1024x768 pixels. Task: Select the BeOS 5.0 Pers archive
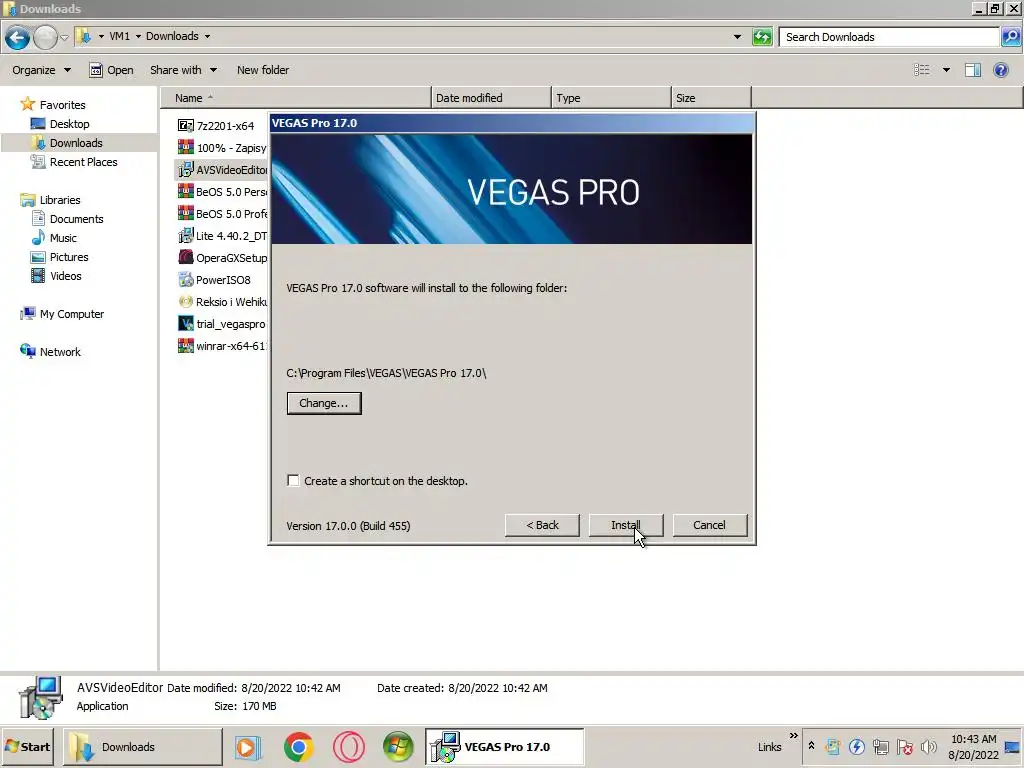pyautogui.click(x=222, y=191)
